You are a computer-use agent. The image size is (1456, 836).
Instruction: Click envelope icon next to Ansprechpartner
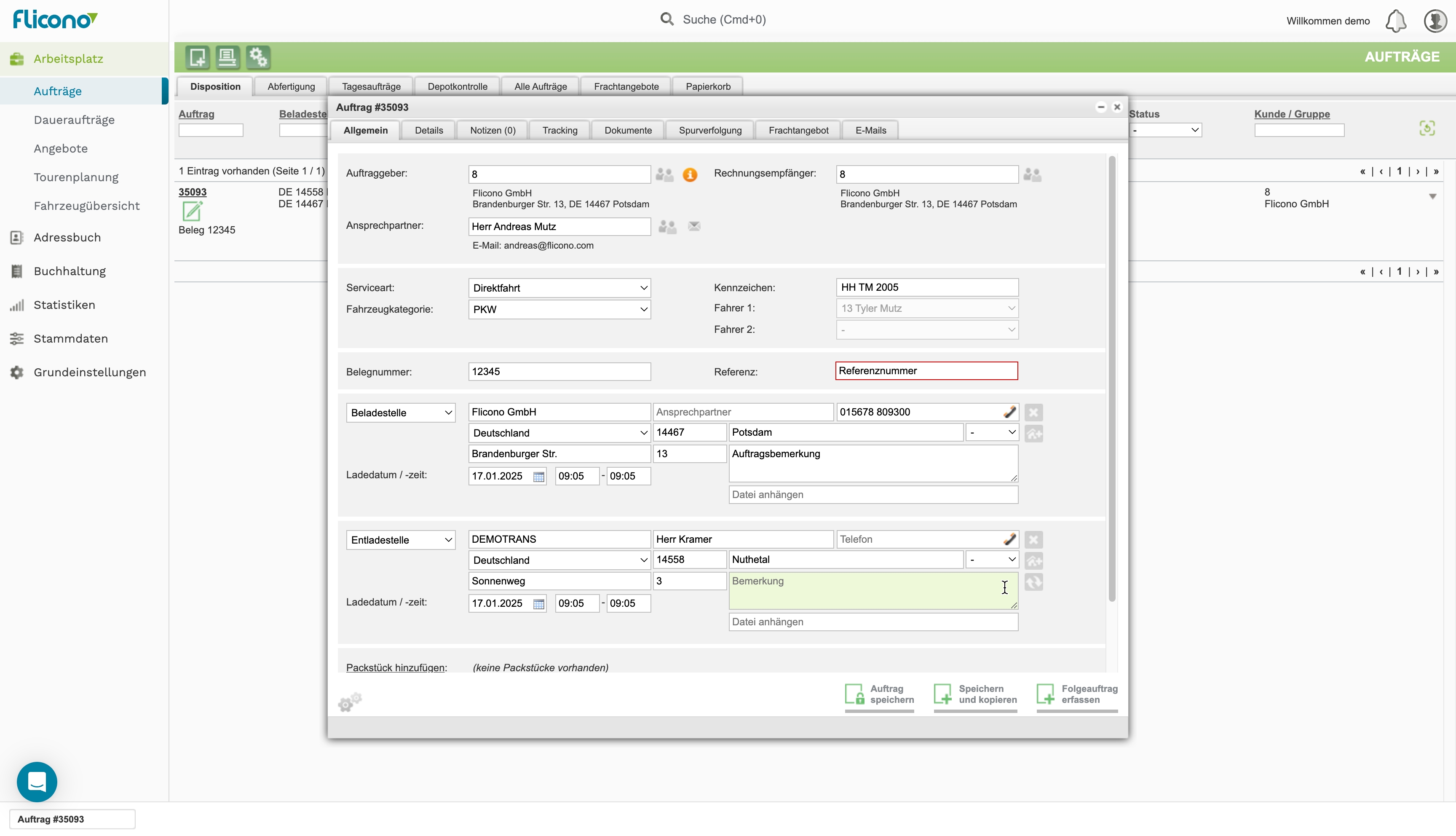[x=694, y=226]
